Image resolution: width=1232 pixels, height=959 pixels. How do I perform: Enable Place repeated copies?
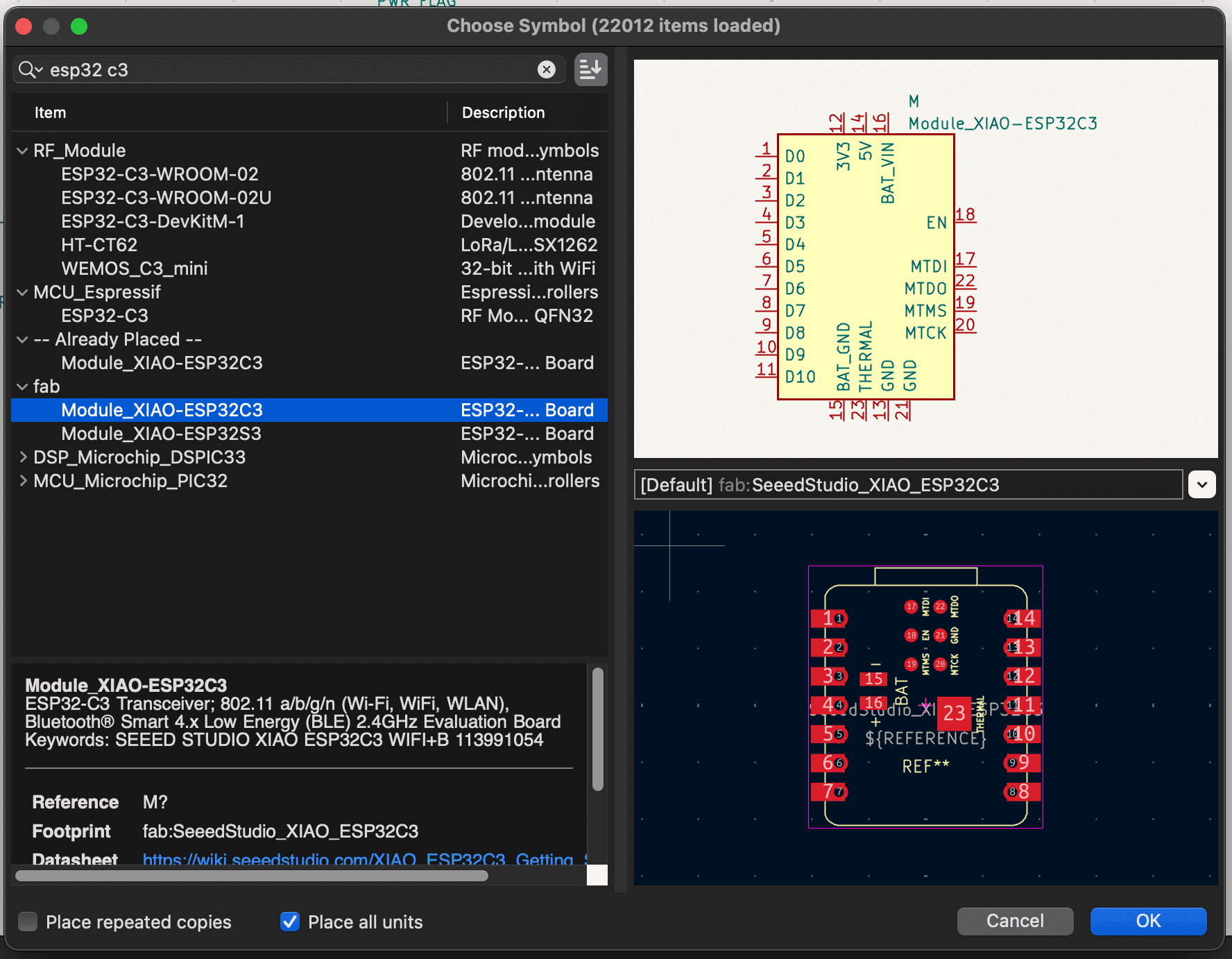pos(28,922)
